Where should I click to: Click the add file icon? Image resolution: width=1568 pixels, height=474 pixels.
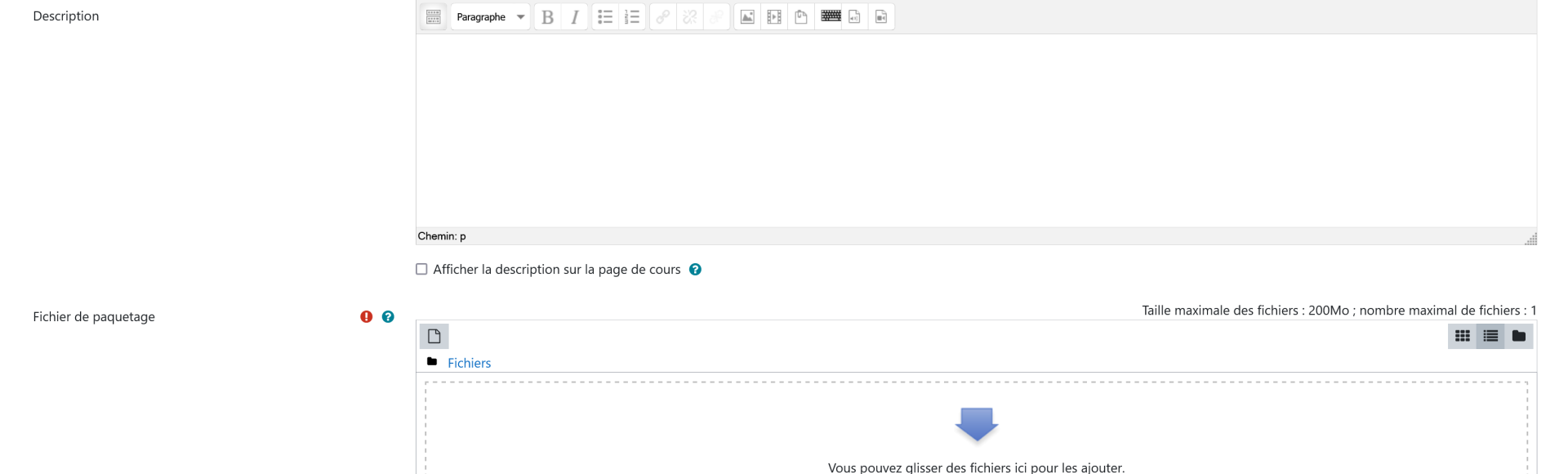click(x=434, y=336)
